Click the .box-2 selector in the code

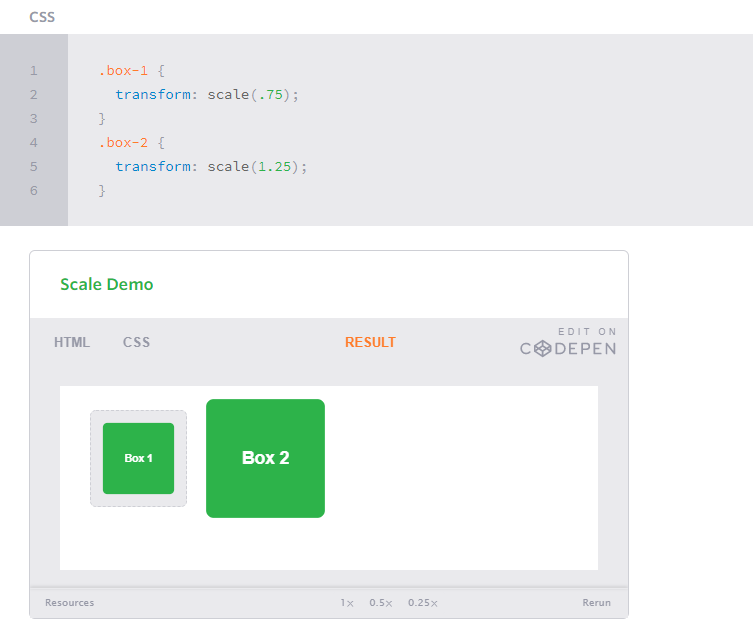coord(124,143)
